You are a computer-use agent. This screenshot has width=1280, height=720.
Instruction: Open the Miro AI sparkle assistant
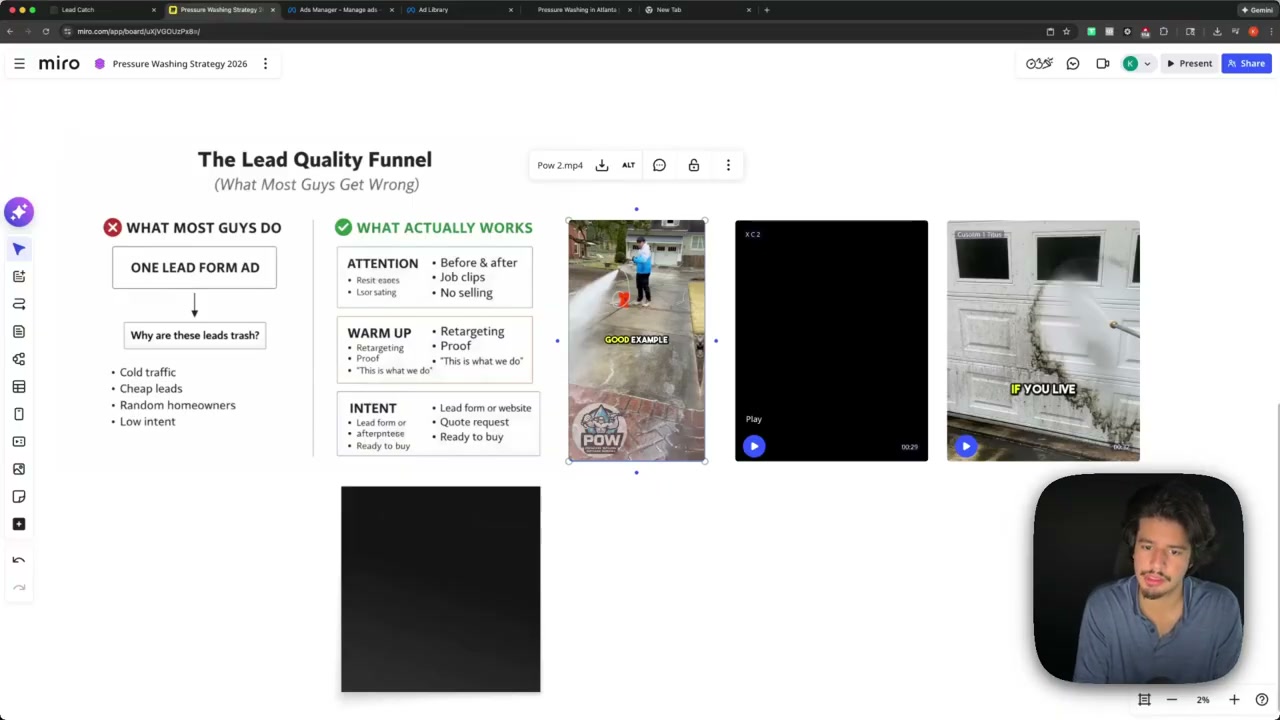pos(19,212)
